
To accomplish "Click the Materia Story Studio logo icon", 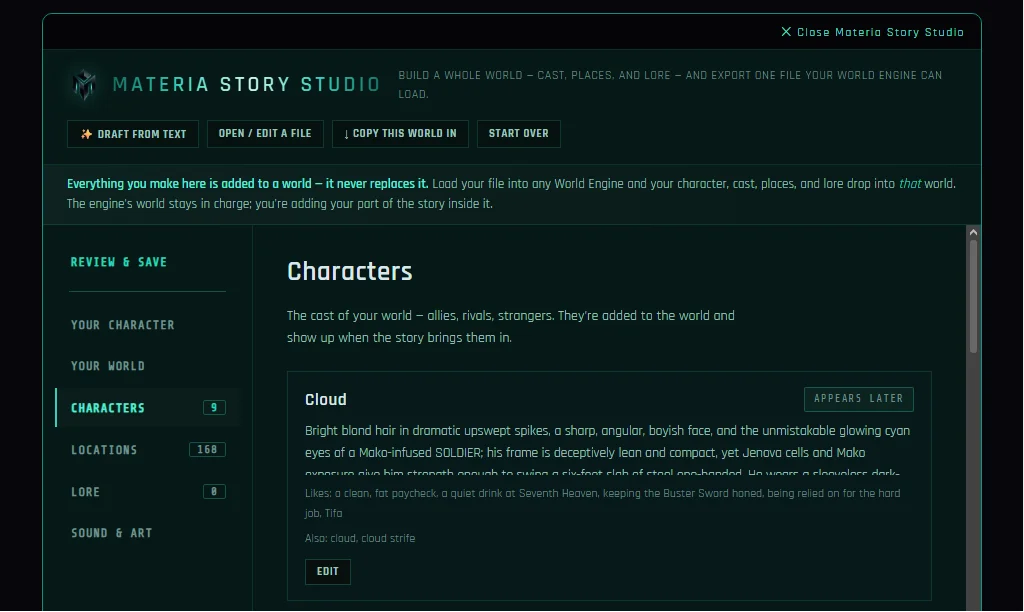I will tap(84, 84).
